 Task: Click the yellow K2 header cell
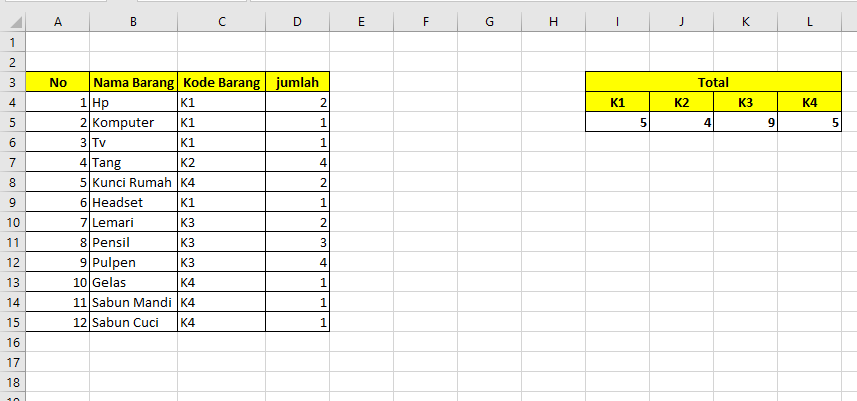tap(681, 102)
